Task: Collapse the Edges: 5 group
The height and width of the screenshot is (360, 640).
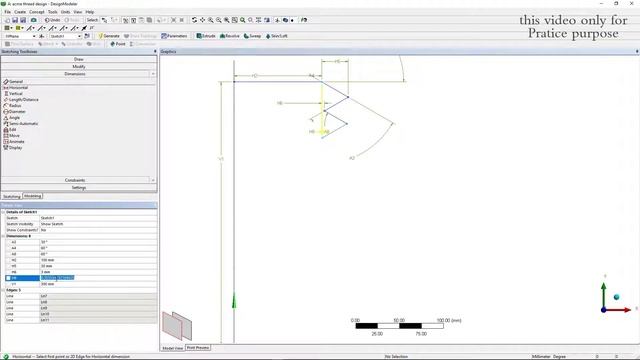Action: (x=3, y=290)
